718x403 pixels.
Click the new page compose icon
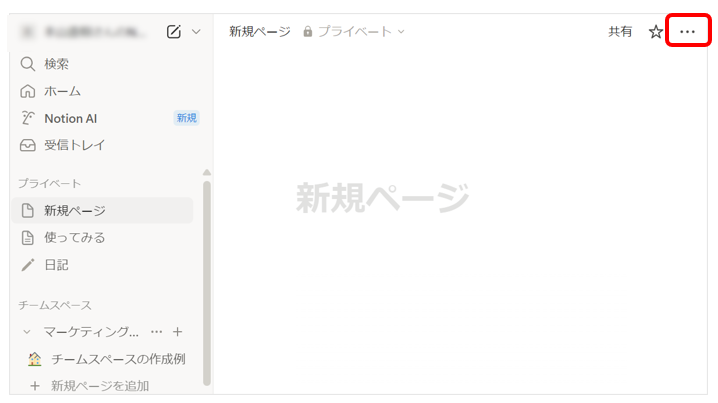(174, 32)
